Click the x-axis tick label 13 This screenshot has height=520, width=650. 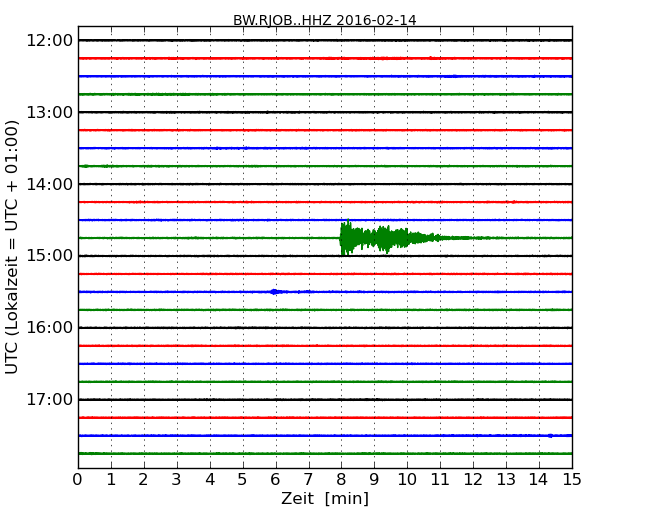point(506,480)
